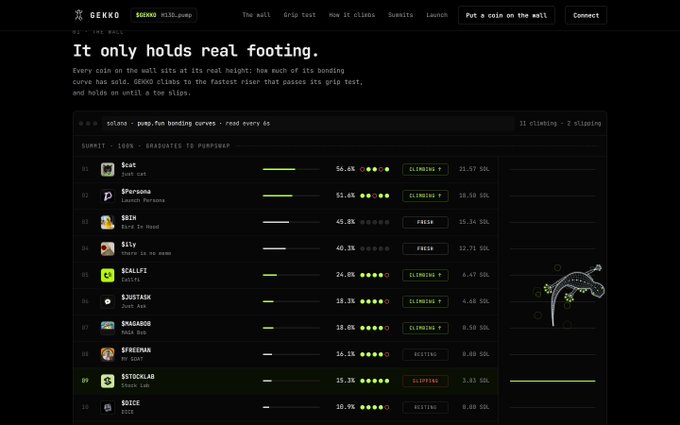680x425 pixels.
Task: Click the SUMMIT · 100% graduates label
Action: coord(156,146)
